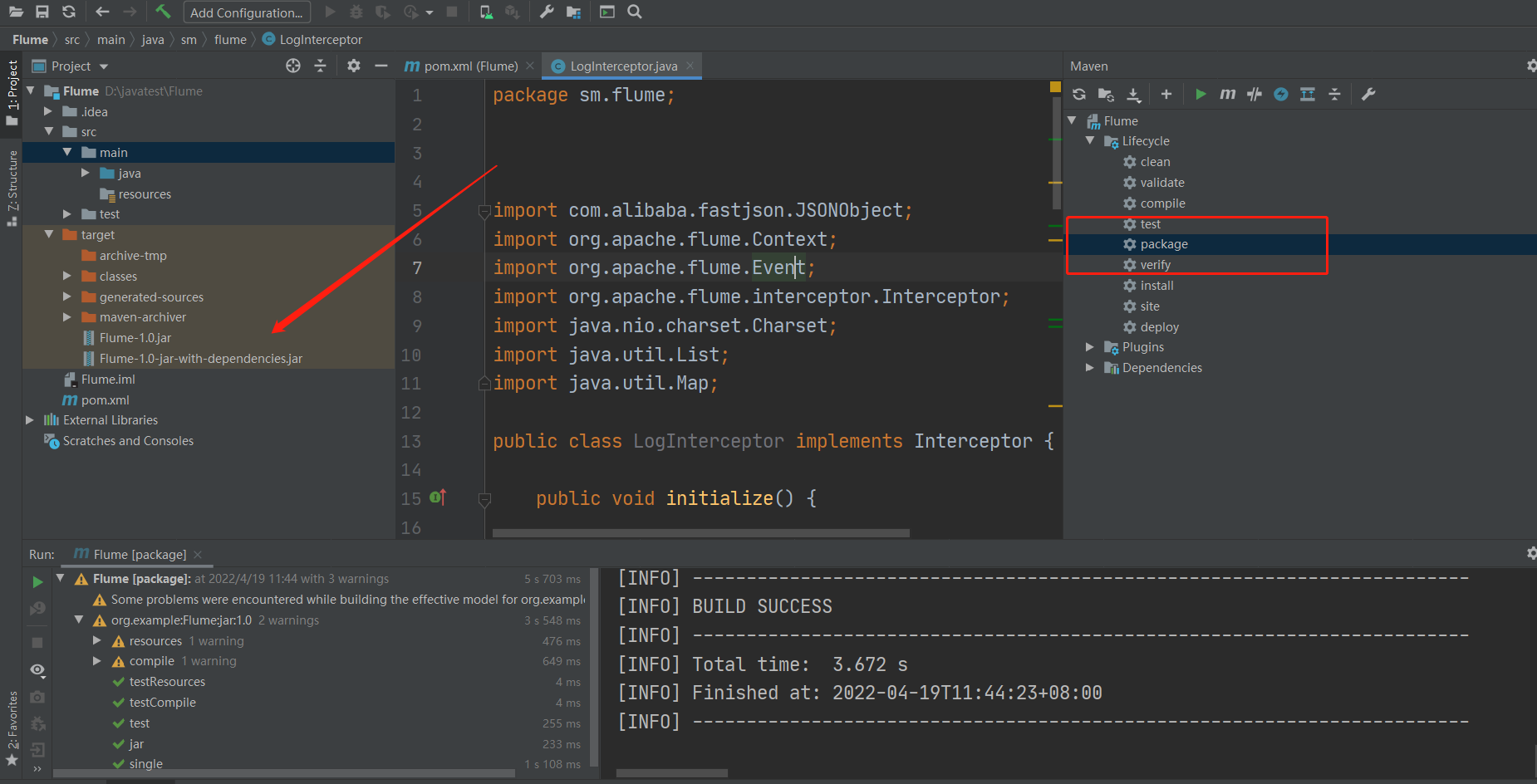Image resolution: width=1537 pixels, height=784 pixels.
Task: Open Settings via the top toolbar wrench icon
Action: coord(547,12)
